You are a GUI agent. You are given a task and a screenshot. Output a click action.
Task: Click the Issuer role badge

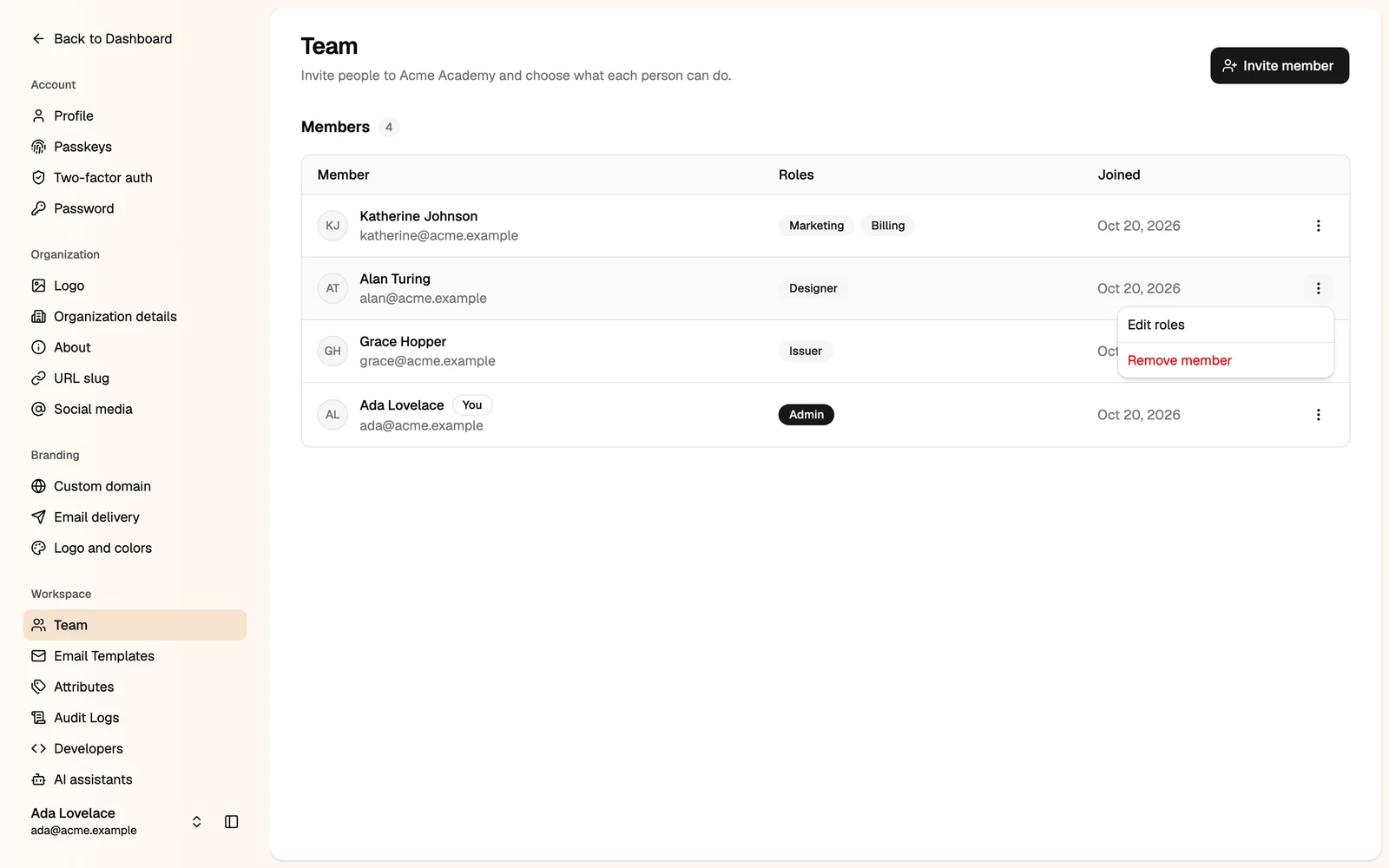pyautogui.click(x=805, y=351)
